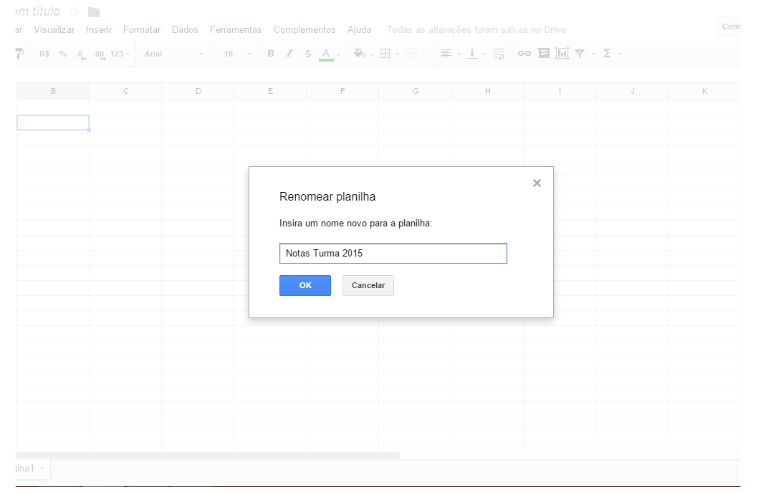Open the Formatar menu

141,29
